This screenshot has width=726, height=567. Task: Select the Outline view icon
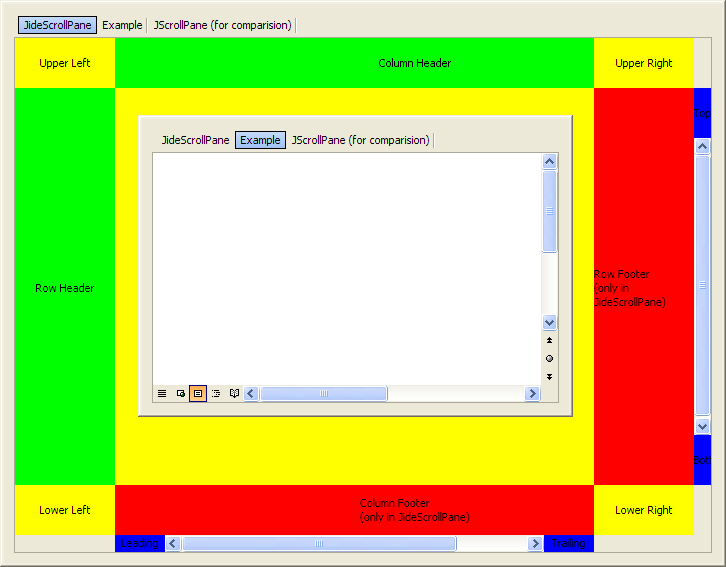216,394
